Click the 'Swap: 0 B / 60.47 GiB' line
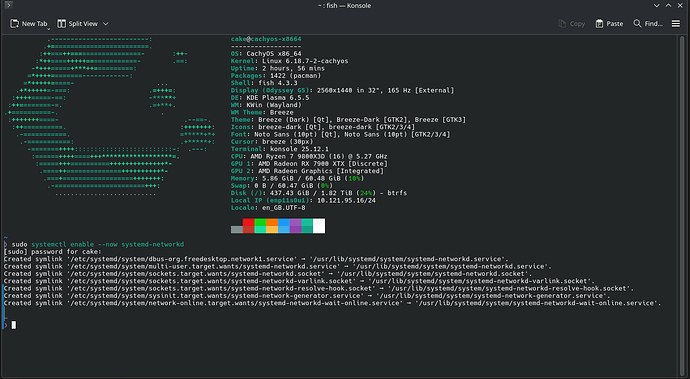Image resolution: width=690 pixels, height=379 pixels. [282, 186]
